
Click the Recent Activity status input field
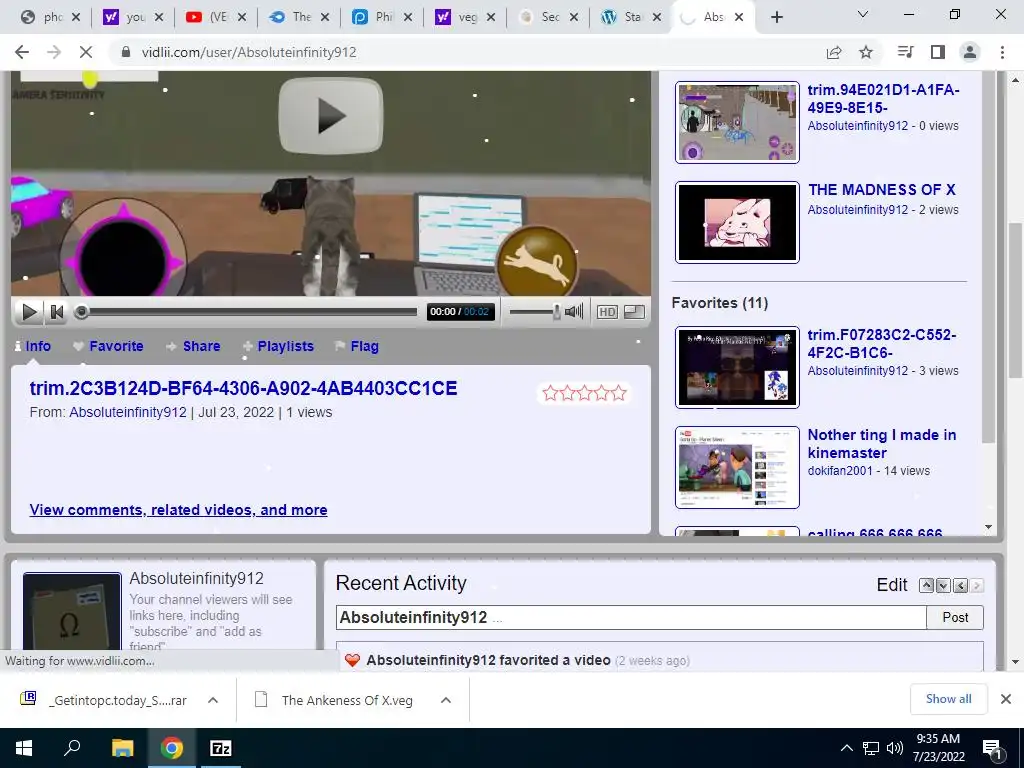631,617
